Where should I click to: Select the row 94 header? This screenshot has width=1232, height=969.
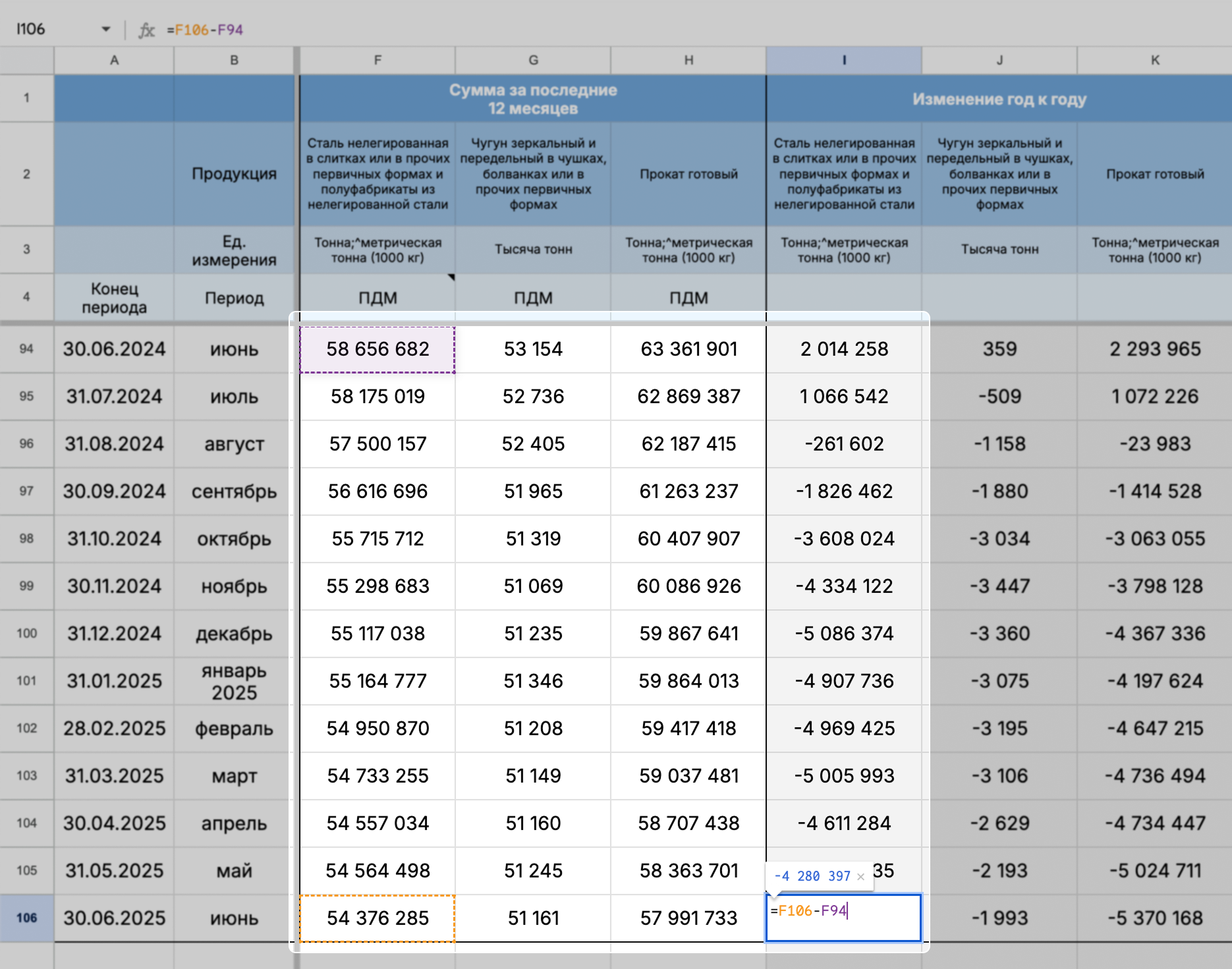[x=26, y=349]
